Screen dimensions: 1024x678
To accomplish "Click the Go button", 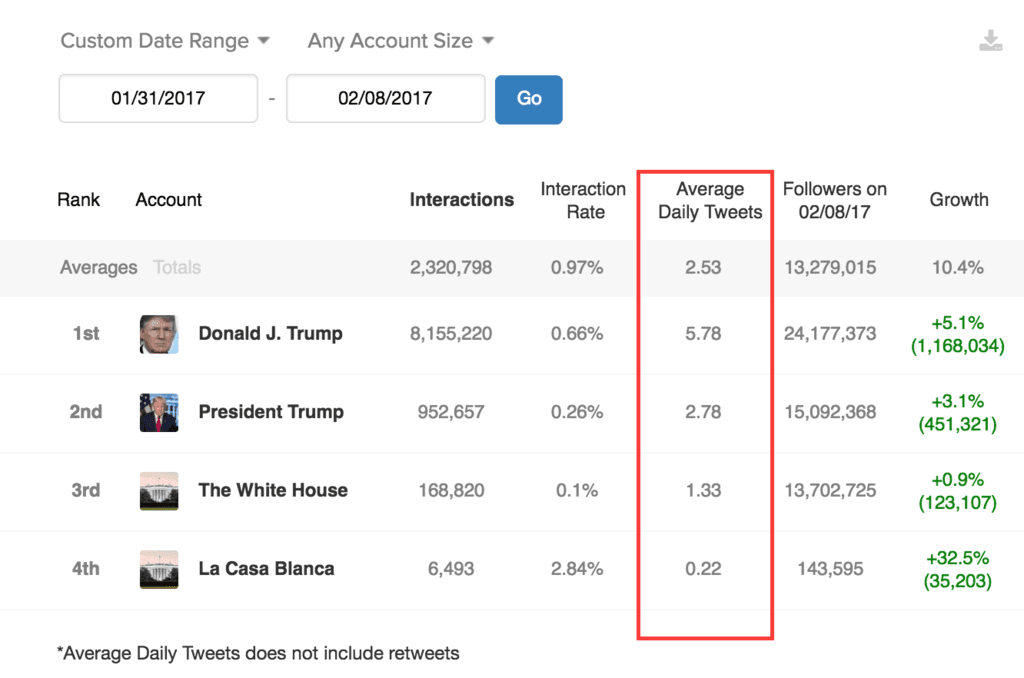I will tap(528, 99).
